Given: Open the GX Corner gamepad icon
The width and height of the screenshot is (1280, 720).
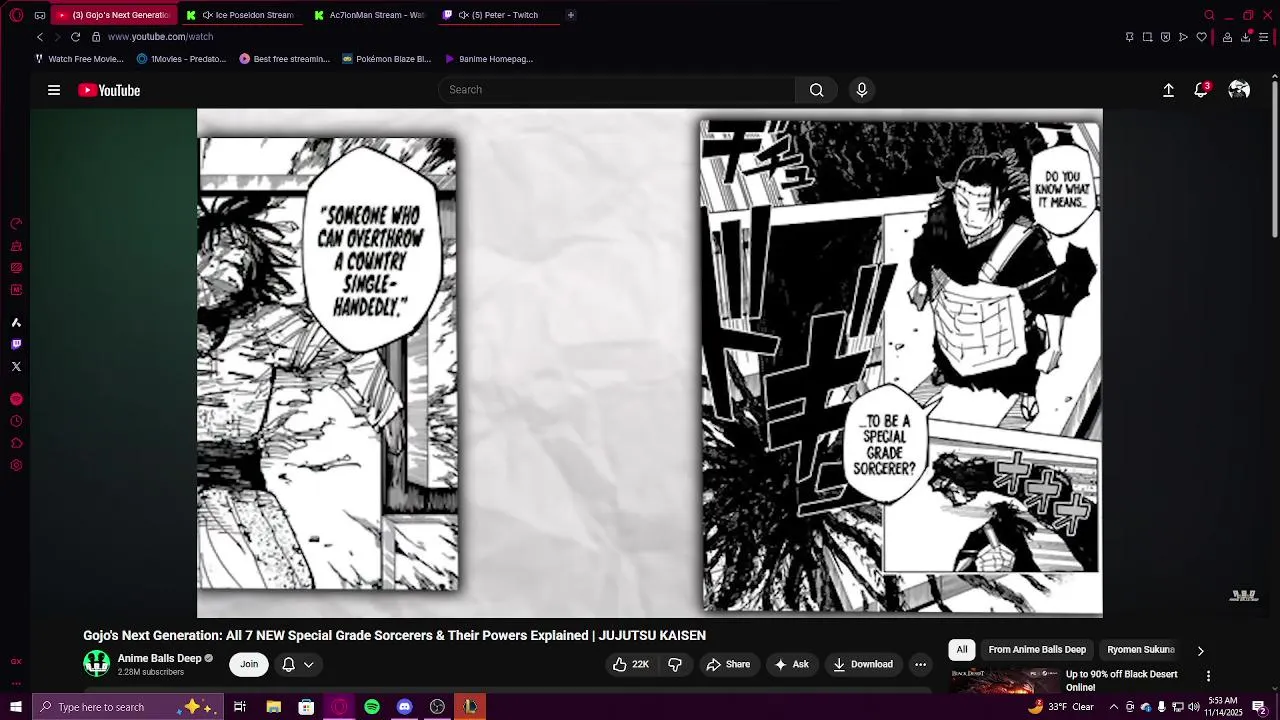Looking at the screenshot, I should (x=39, y=15).
